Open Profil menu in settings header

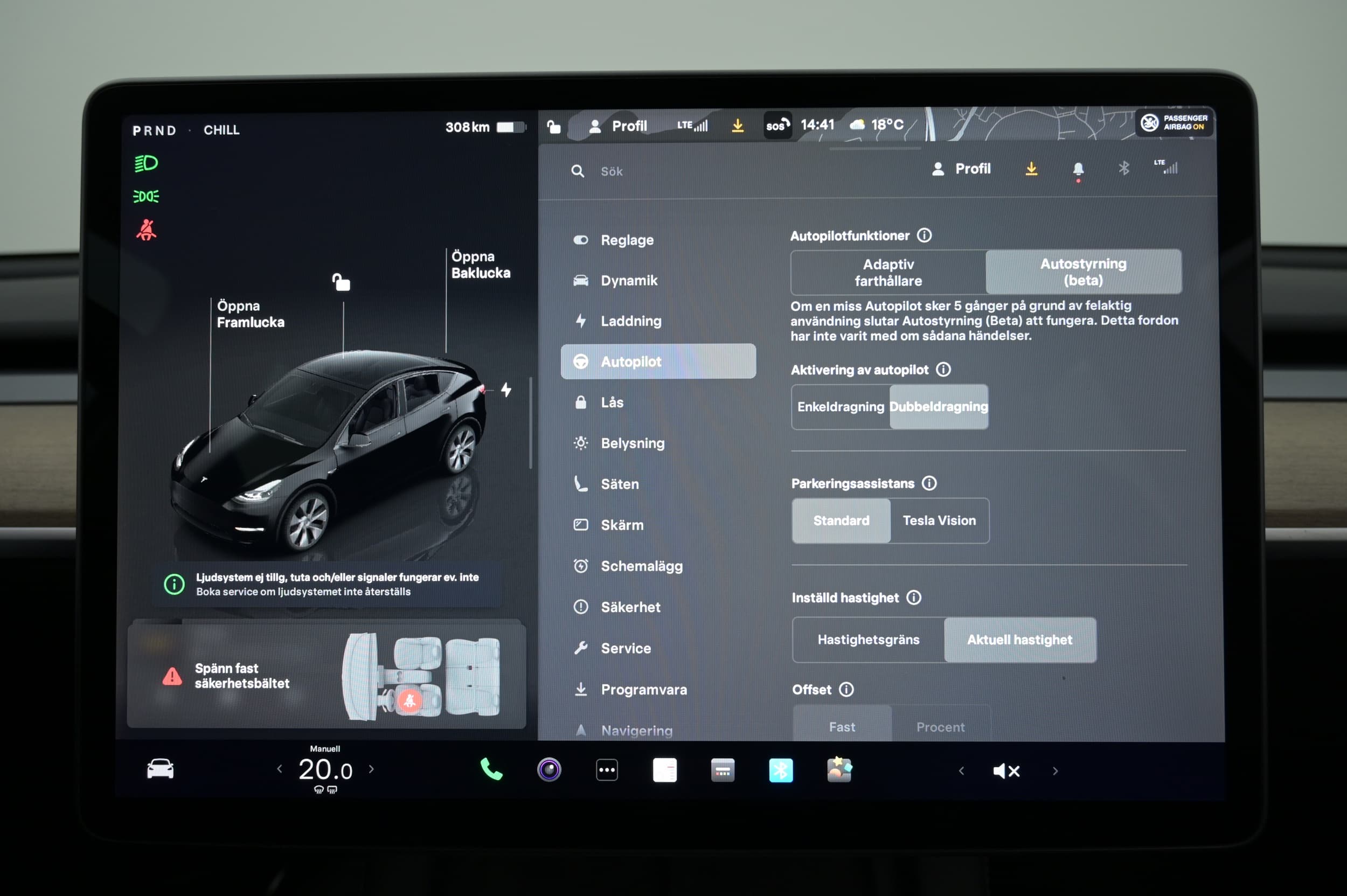961,169
